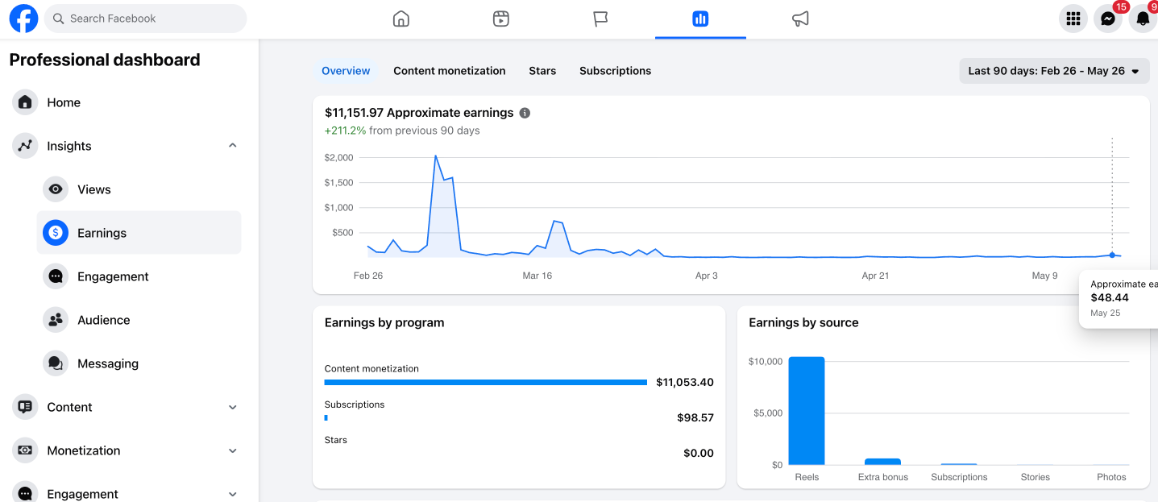Click the Views eye icon
Viewport: 1158px width, 502px height.
coord(55,190)
